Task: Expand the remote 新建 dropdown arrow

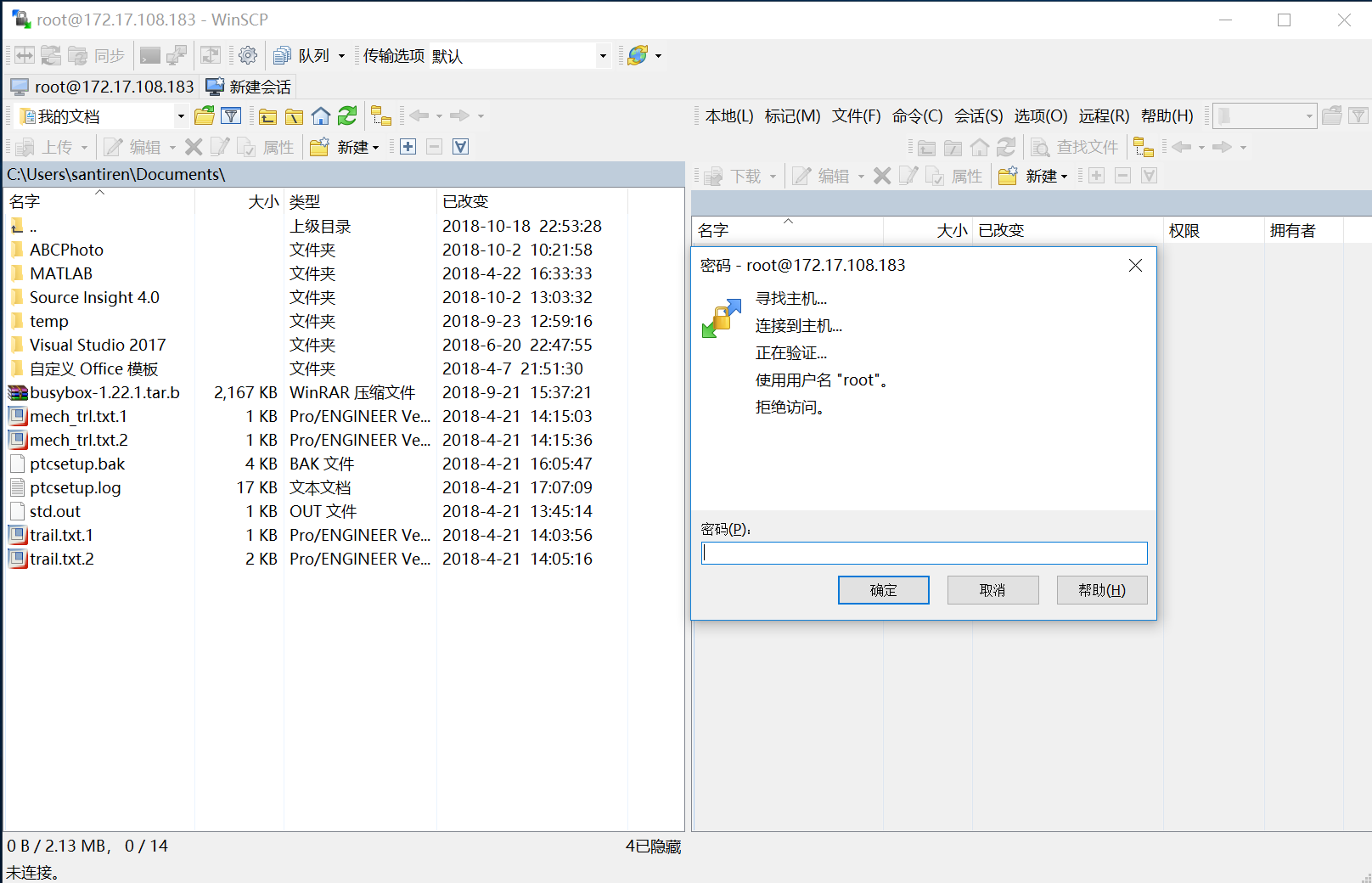Action: (1064, 177)
